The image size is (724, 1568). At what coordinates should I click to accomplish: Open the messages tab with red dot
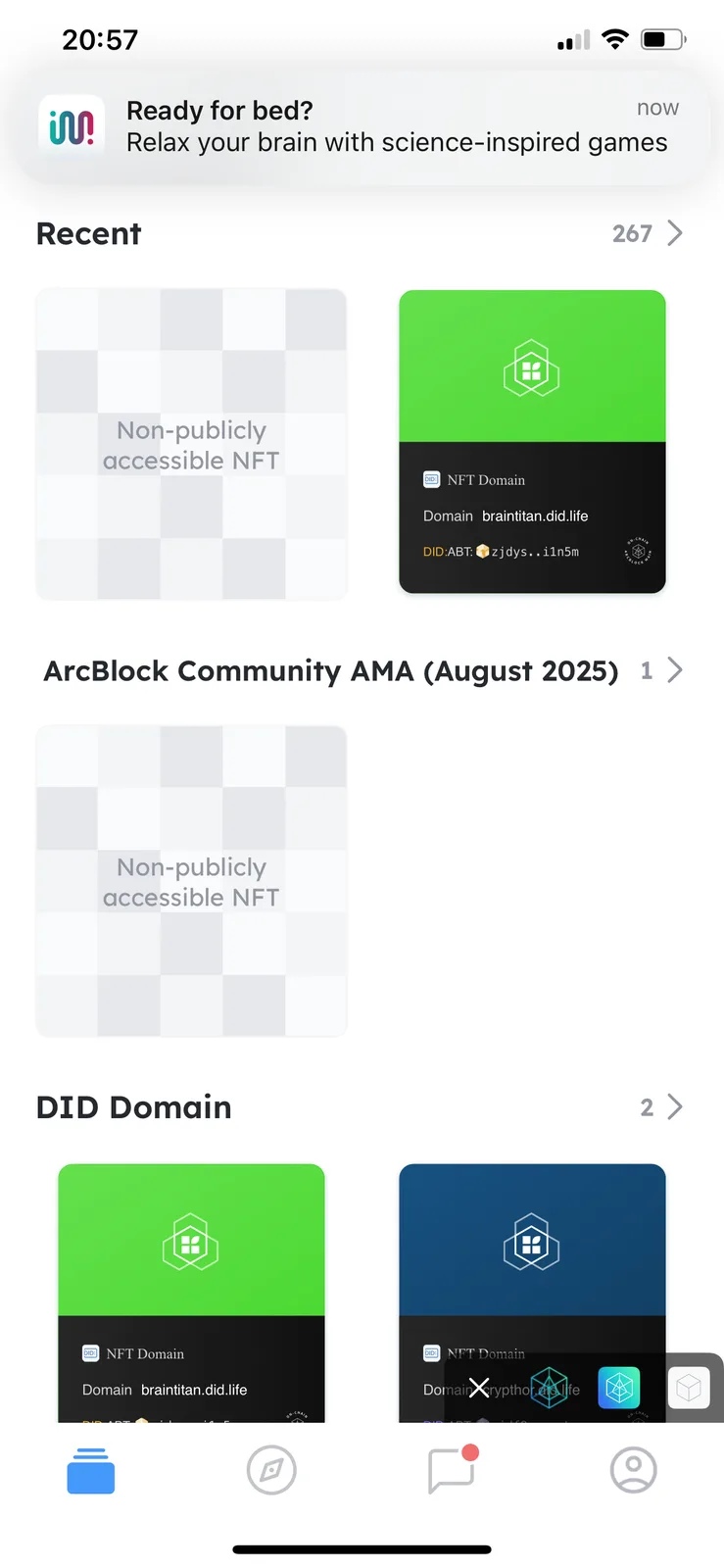[453, 1468]
